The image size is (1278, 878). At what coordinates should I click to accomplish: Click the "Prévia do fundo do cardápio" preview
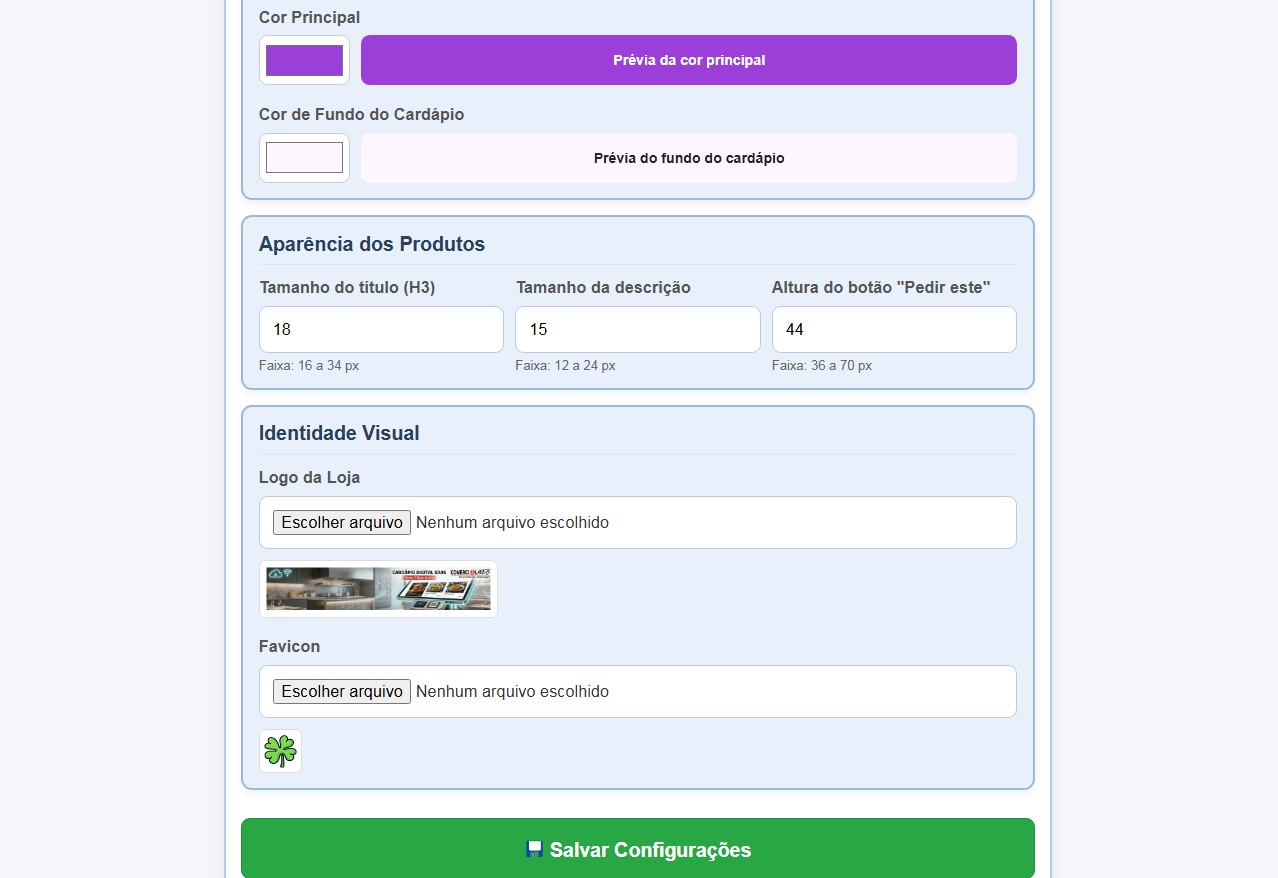pyautogui.click(x=688, y=158)
